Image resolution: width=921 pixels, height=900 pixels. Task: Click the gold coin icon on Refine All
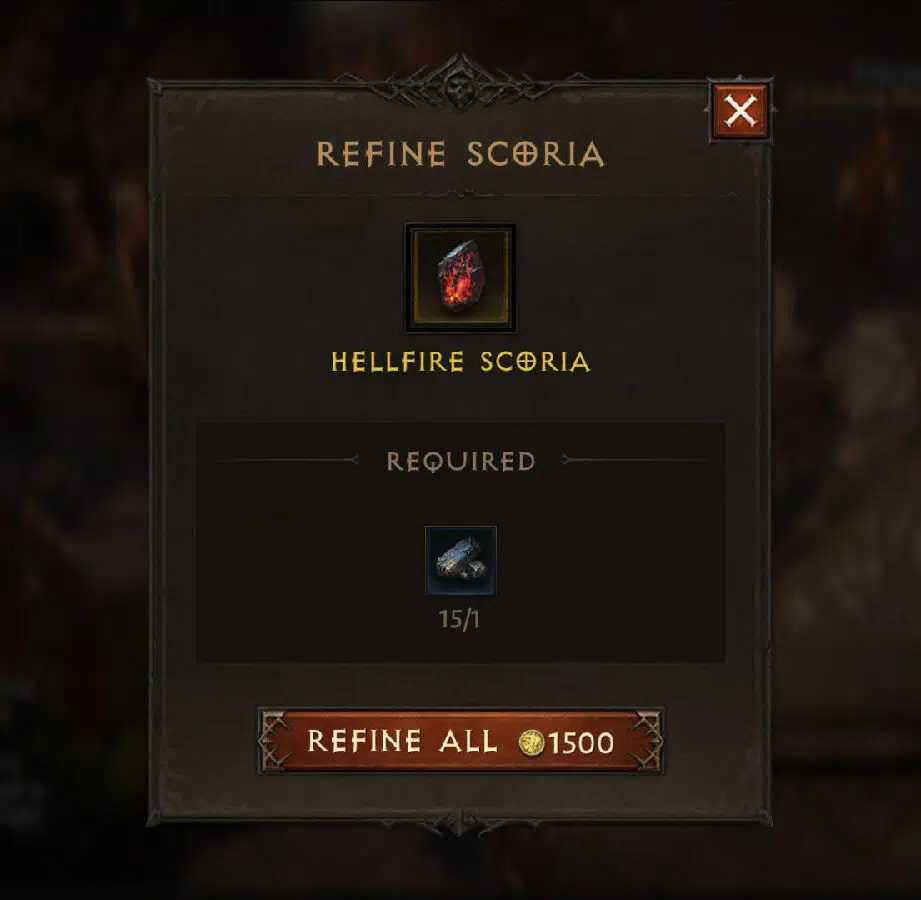[x=532, y=743]
